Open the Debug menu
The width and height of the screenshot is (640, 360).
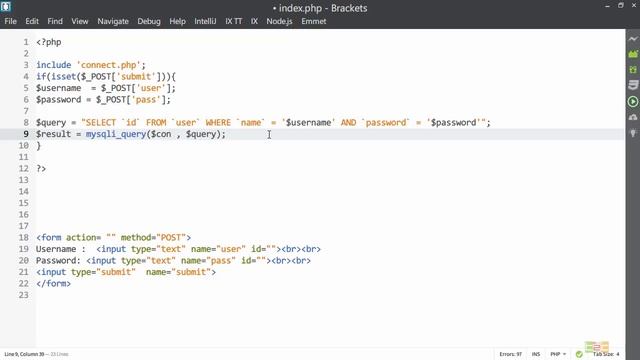pos(149,21)
